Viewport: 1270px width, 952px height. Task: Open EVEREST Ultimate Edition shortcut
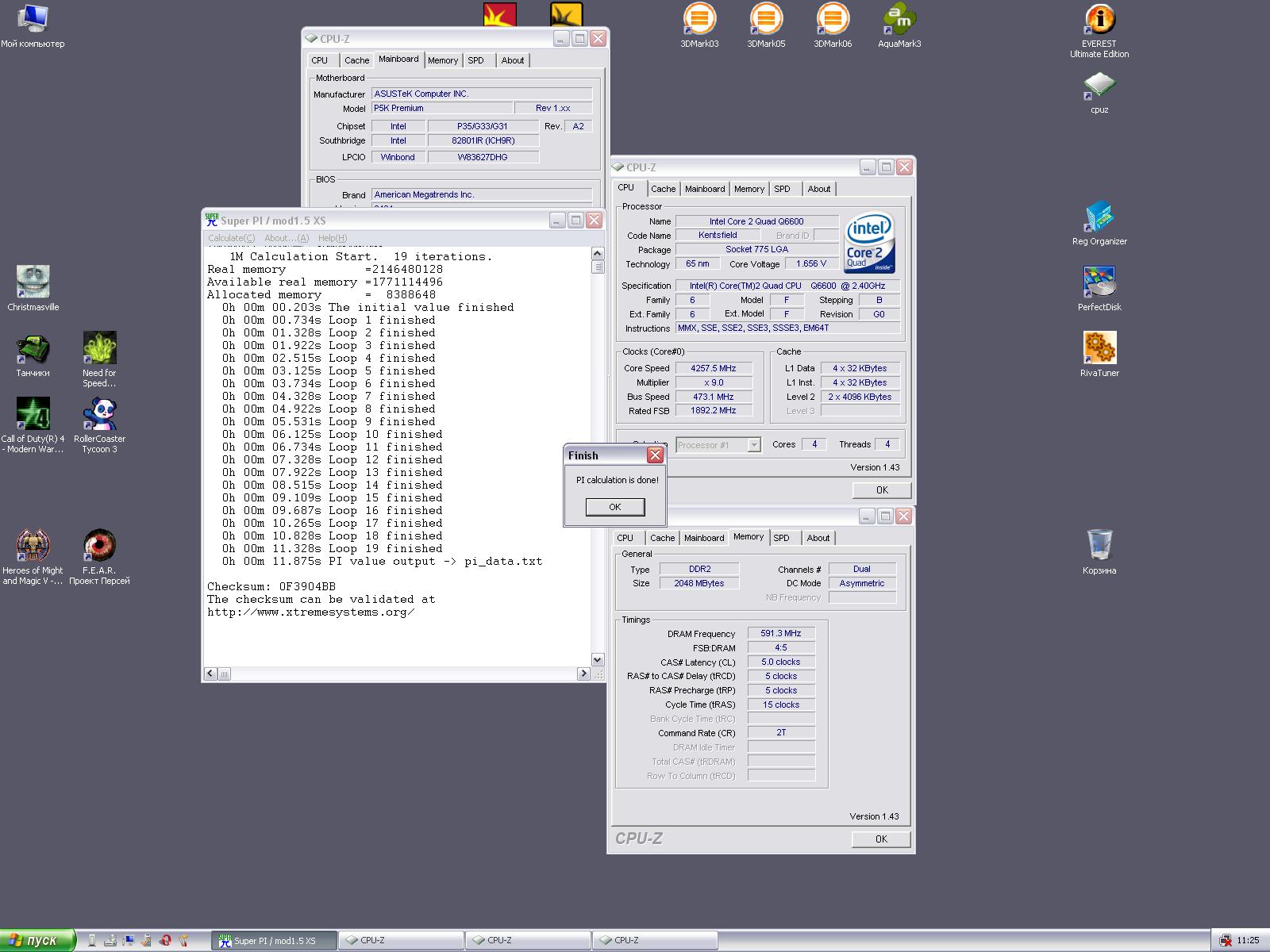pos(1099,30)
